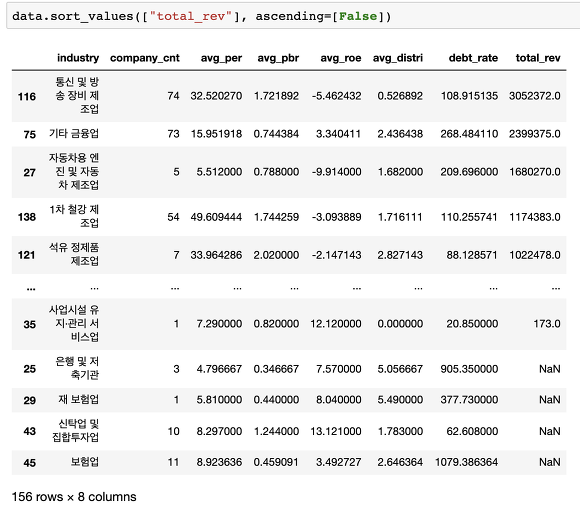This screenshot has width=580, height=511.
Task: Click the "156 rows × 8 columns" summary
Action: pyautogui.click(x=74, y=497)
